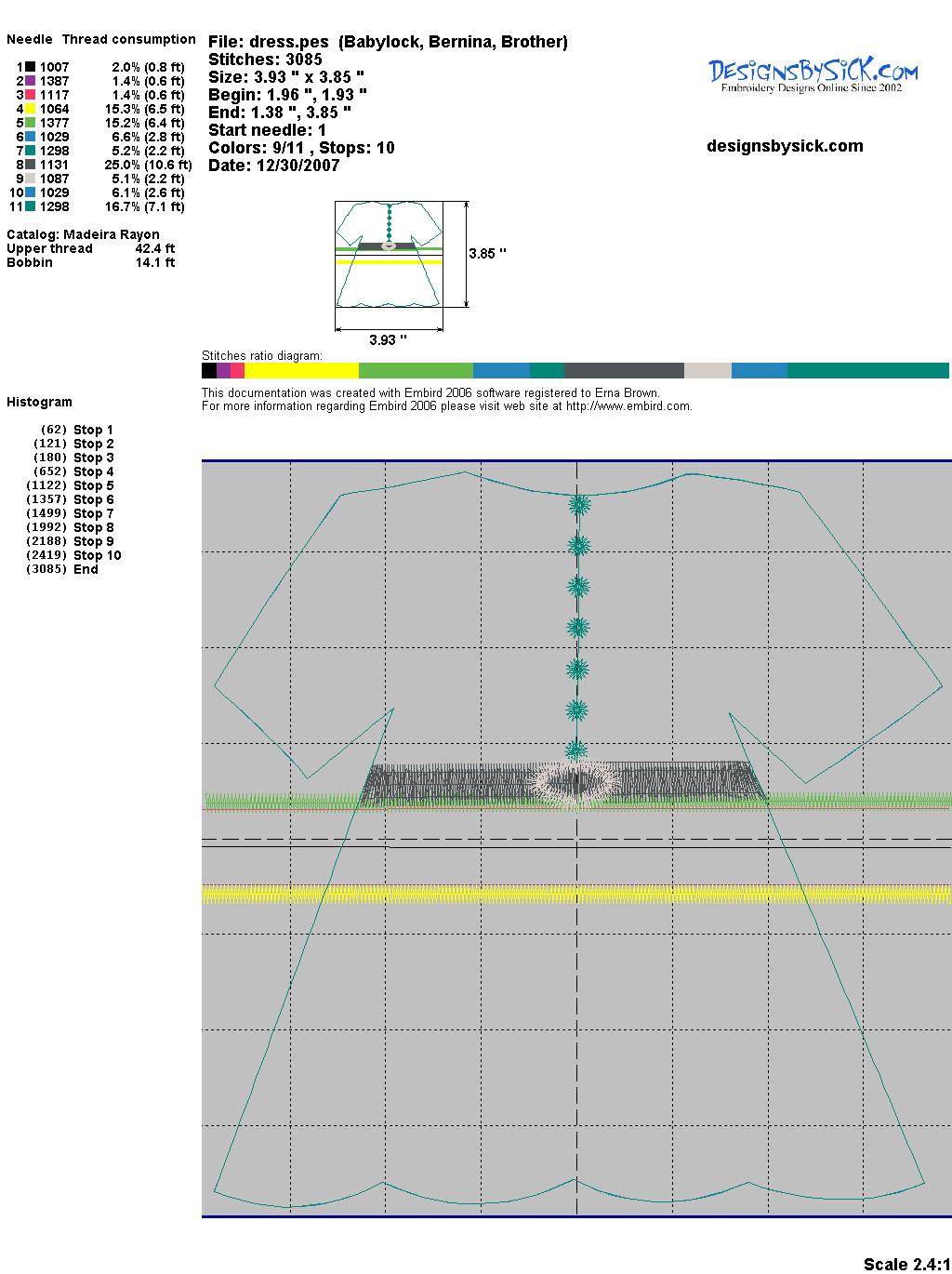Image resolution: width=952 pixels, height=1274 pixels.
Task: Click the pink needle 3 swatch (1117)
Action: [30, 95]
